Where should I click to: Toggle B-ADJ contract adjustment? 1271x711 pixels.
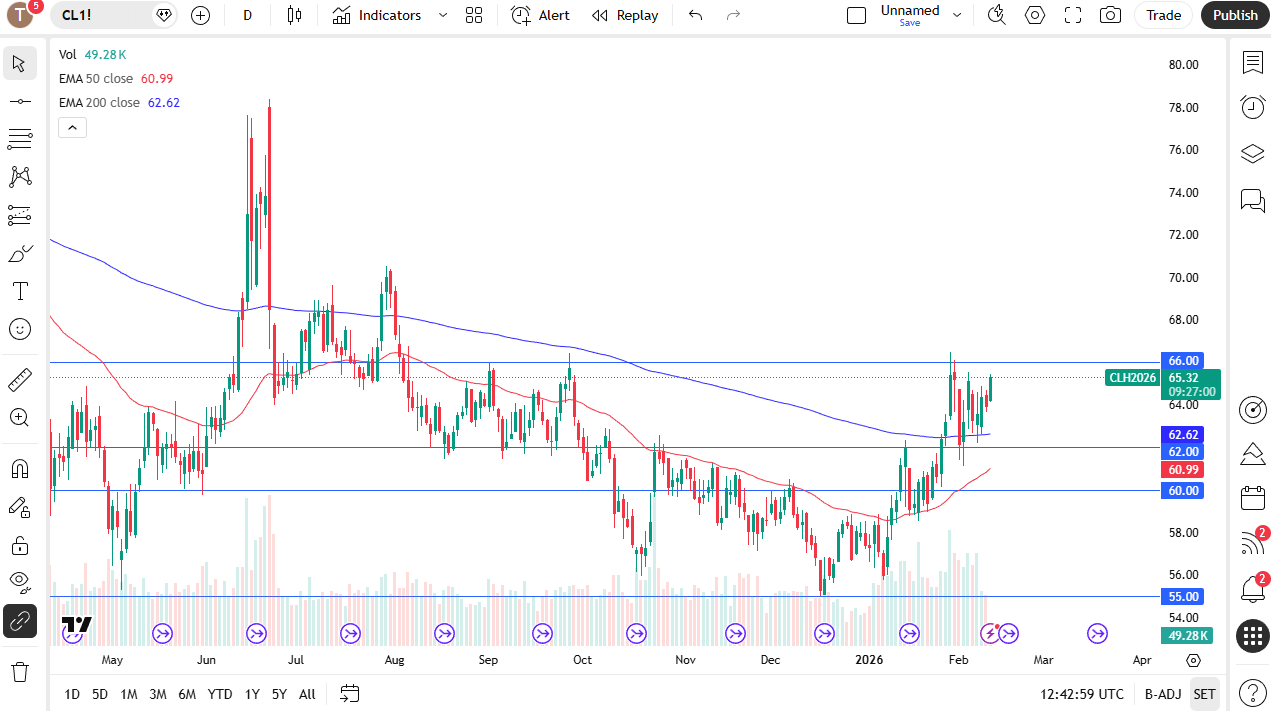click(x=1163, y=694)
